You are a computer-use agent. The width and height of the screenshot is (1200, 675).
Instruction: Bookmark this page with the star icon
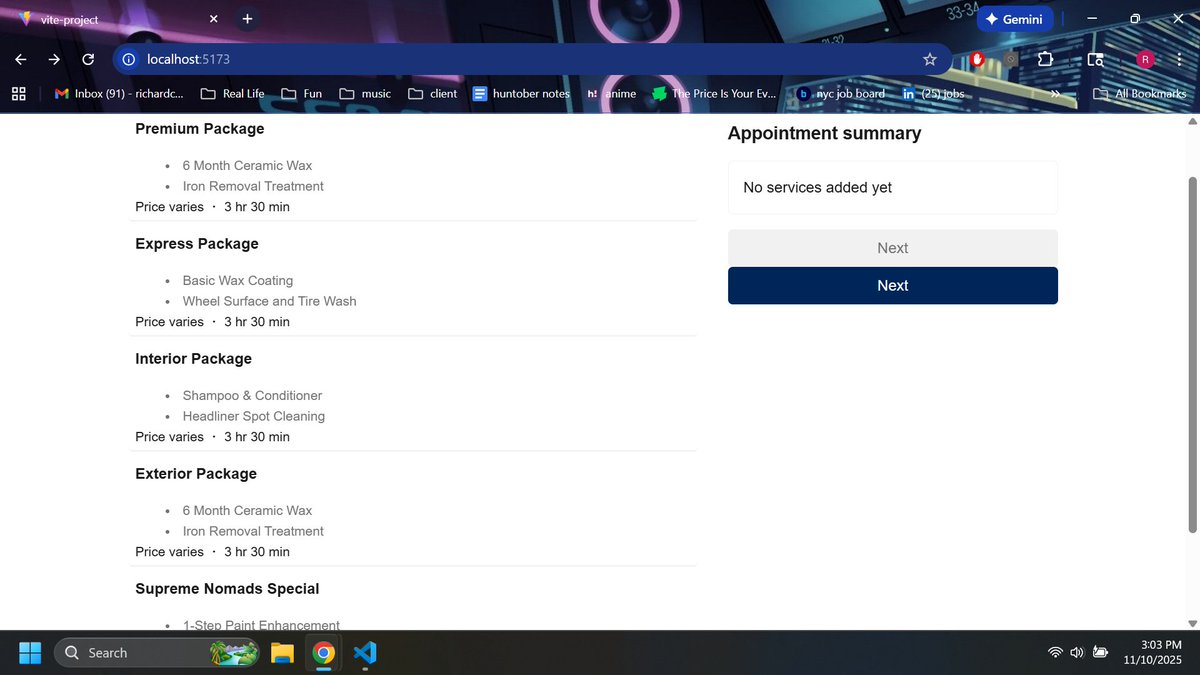[930, 59]
